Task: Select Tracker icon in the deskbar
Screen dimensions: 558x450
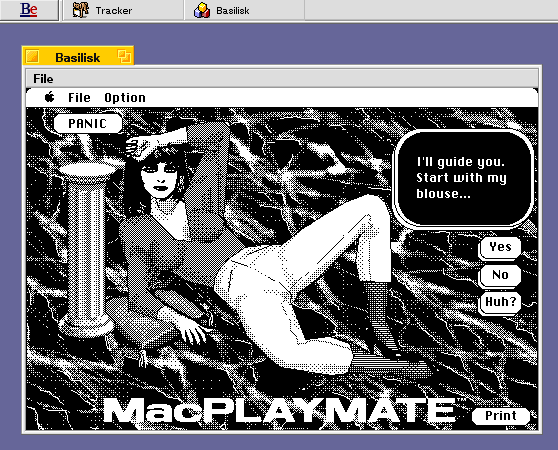Action: click(x=81, y=10)
